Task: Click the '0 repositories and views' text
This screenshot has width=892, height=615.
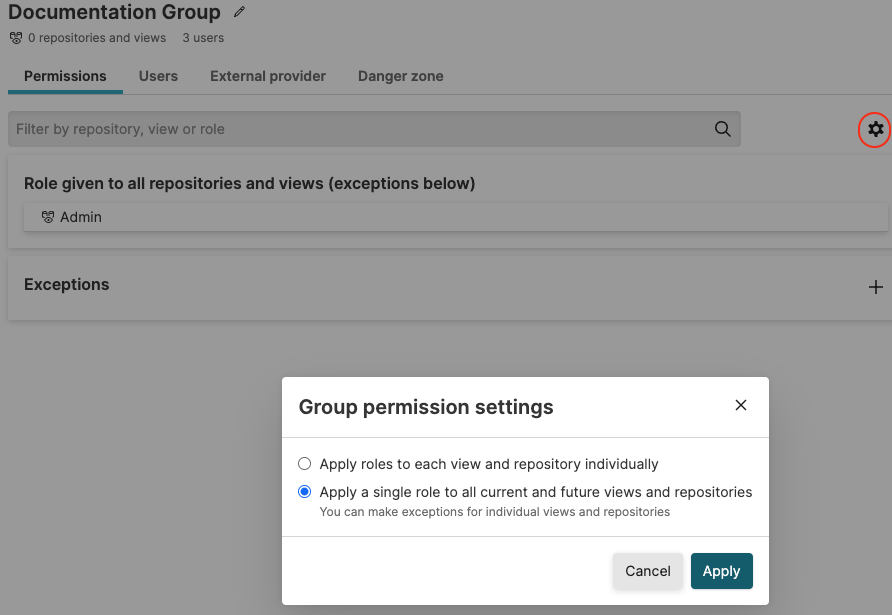Action: 96,38
